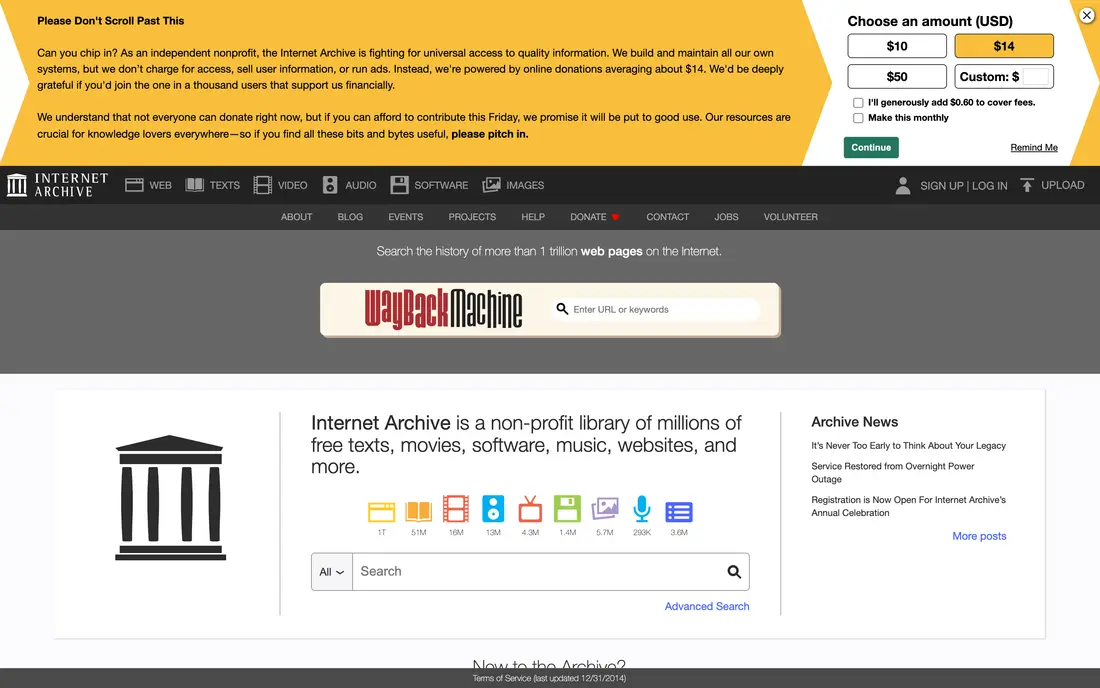Open the Help menu item

click(x=533, y=217)
